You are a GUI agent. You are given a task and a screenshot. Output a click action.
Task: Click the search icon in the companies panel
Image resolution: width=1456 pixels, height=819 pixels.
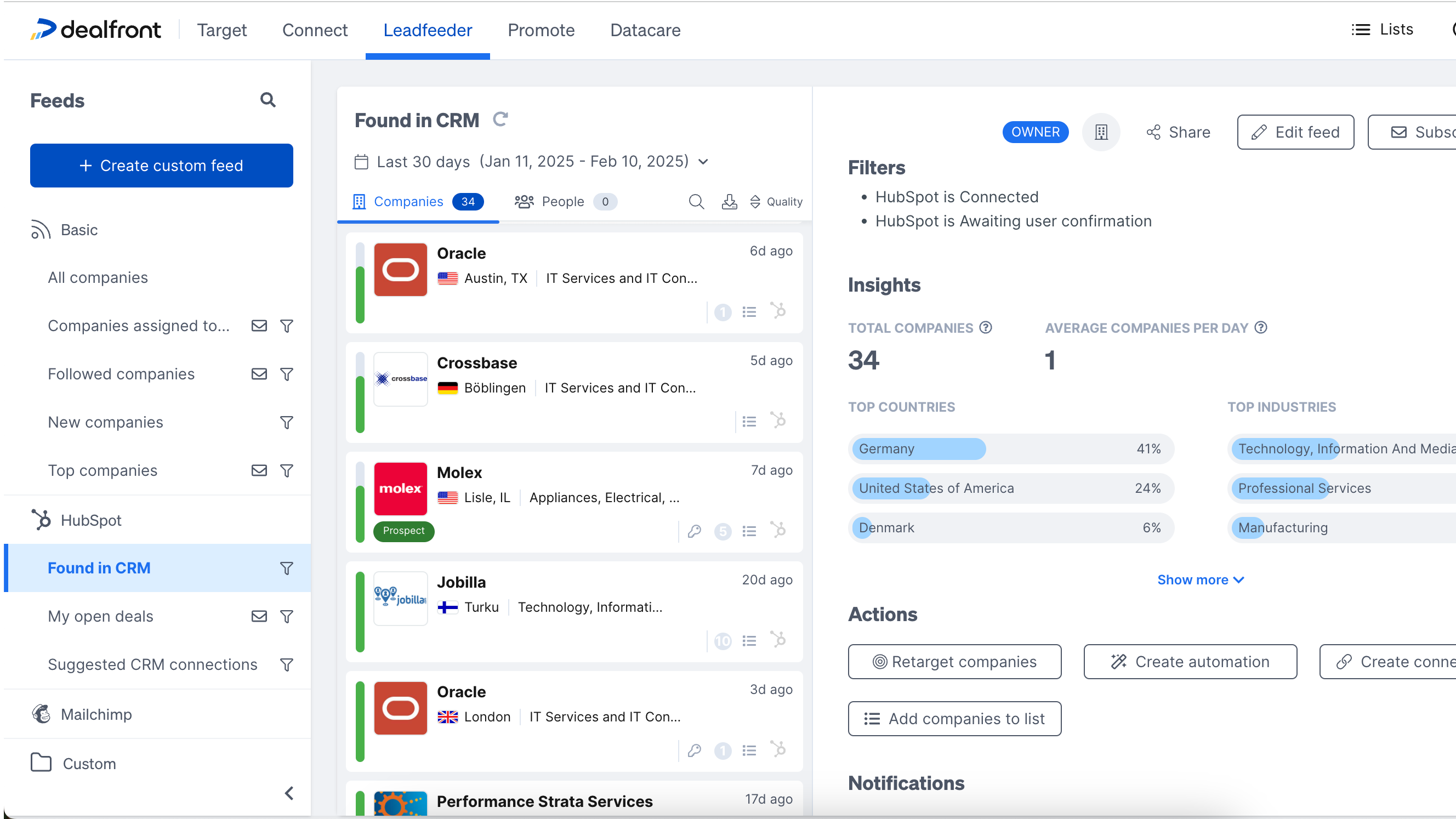tap(696, 201)
